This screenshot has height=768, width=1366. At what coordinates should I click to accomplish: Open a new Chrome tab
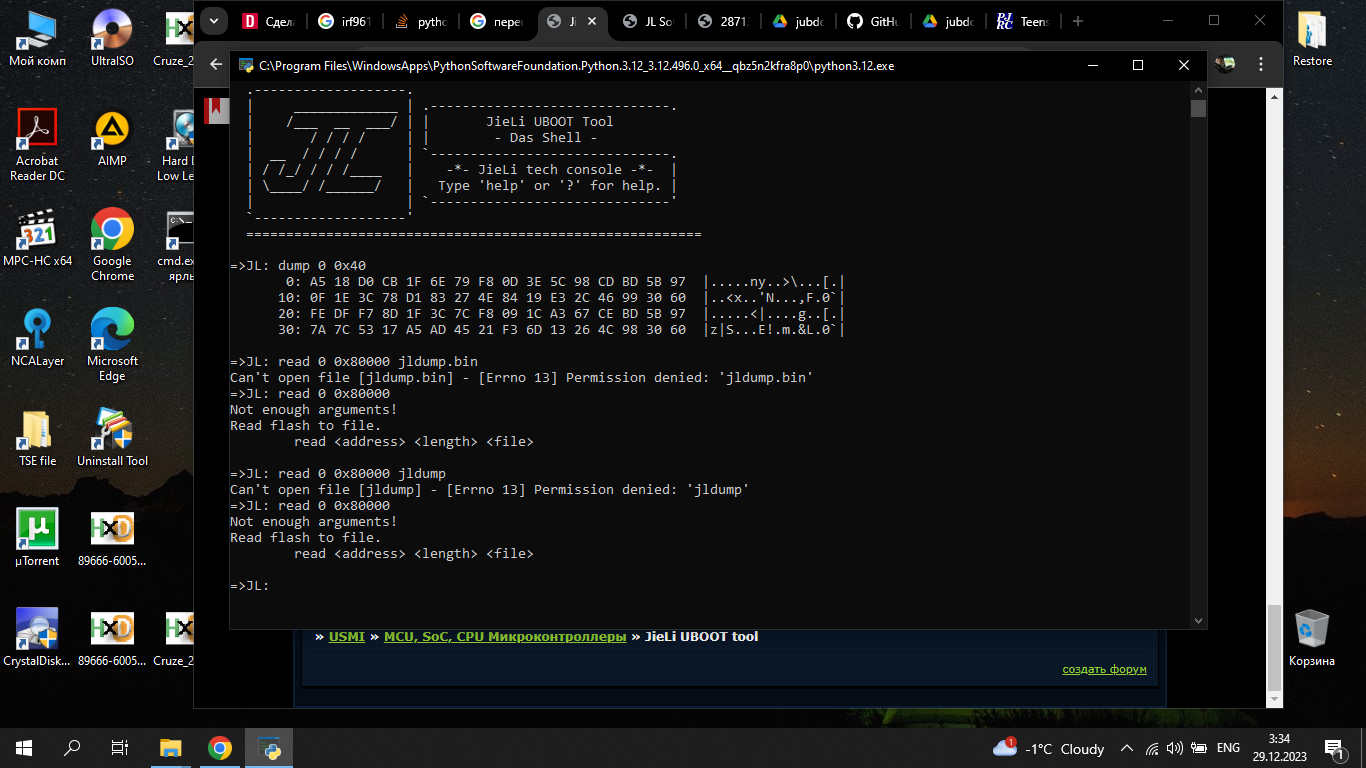1077,21
